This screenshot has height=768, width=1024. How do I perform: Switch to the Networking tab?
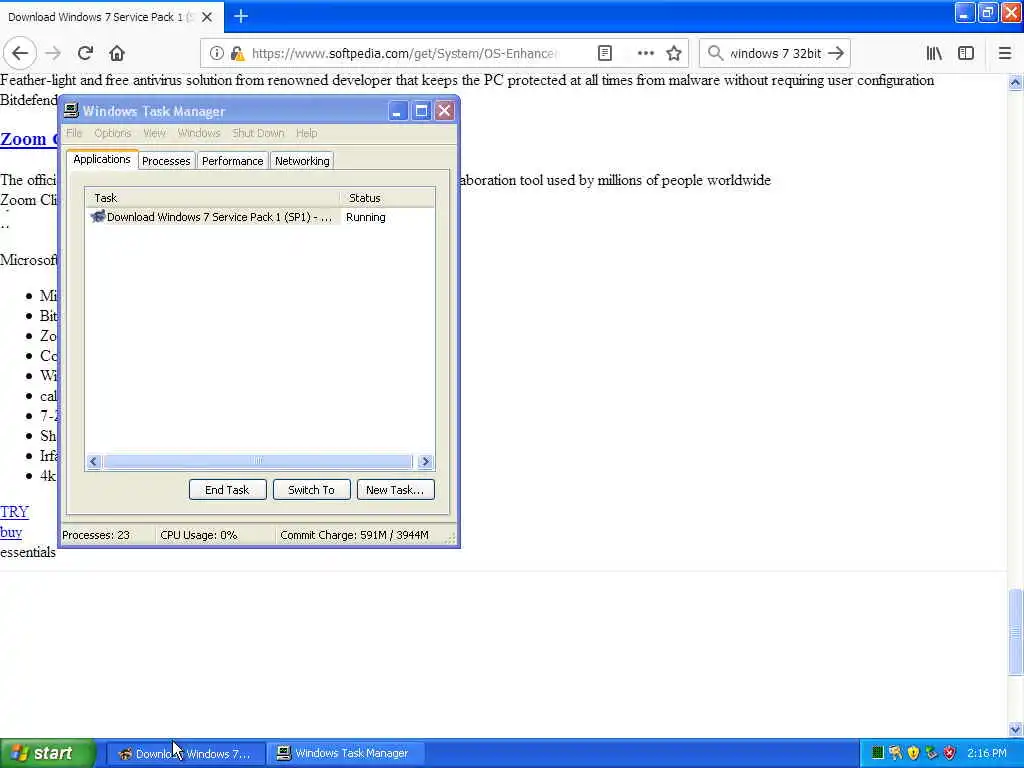click(x=302, y=161)
